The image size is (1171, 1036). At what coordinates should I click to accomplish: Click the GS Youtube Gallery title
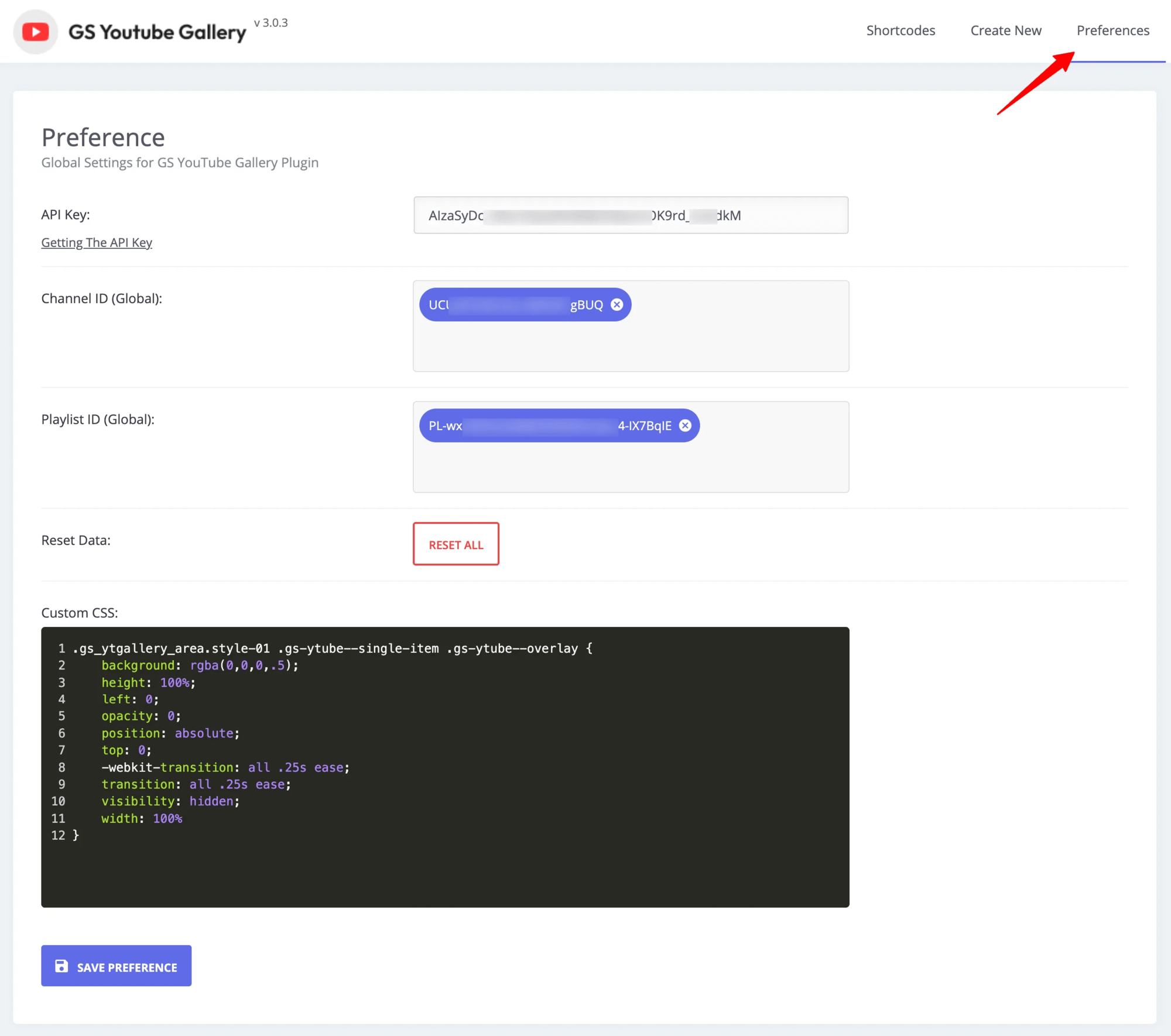[157, 32]
